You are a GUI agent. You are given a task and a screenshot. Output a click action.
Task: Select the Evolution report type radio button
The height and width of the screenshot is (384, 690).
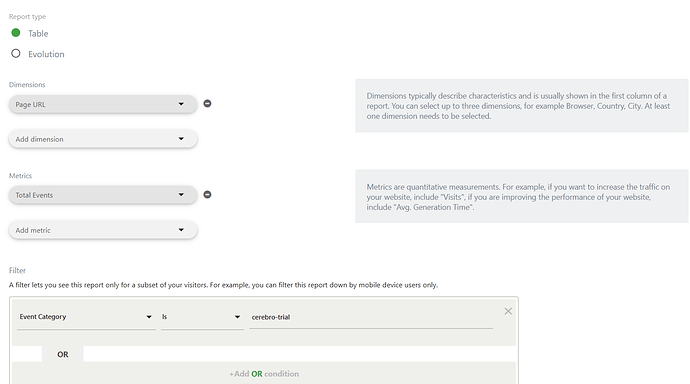(x=16, y=54)
